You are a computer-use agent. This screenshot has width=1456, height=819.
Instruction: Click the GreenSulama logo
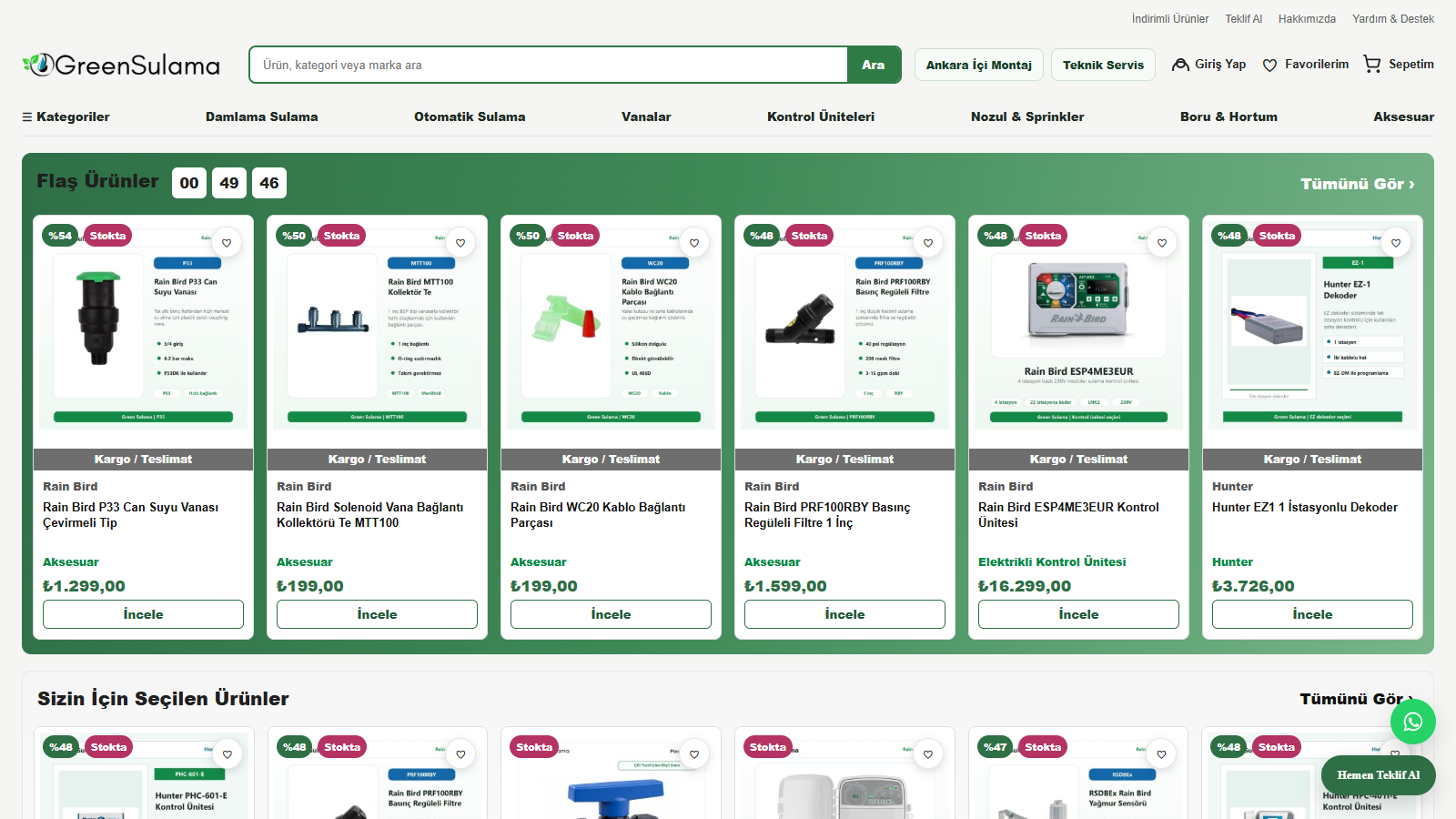click(x=121, y=65)
